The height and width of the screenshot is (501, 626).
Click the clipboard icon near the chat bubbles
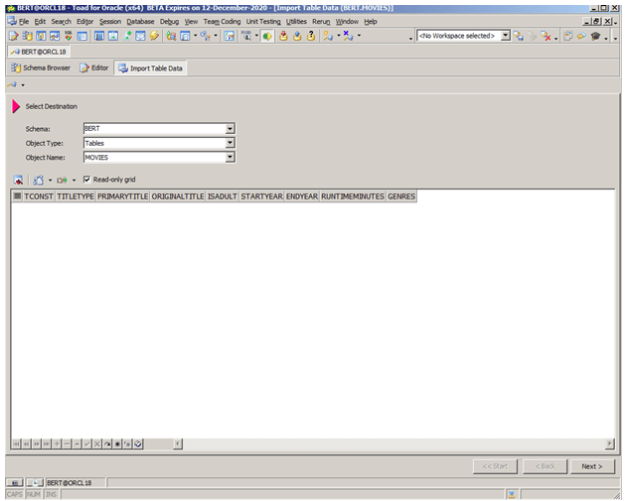pos(568,36)
